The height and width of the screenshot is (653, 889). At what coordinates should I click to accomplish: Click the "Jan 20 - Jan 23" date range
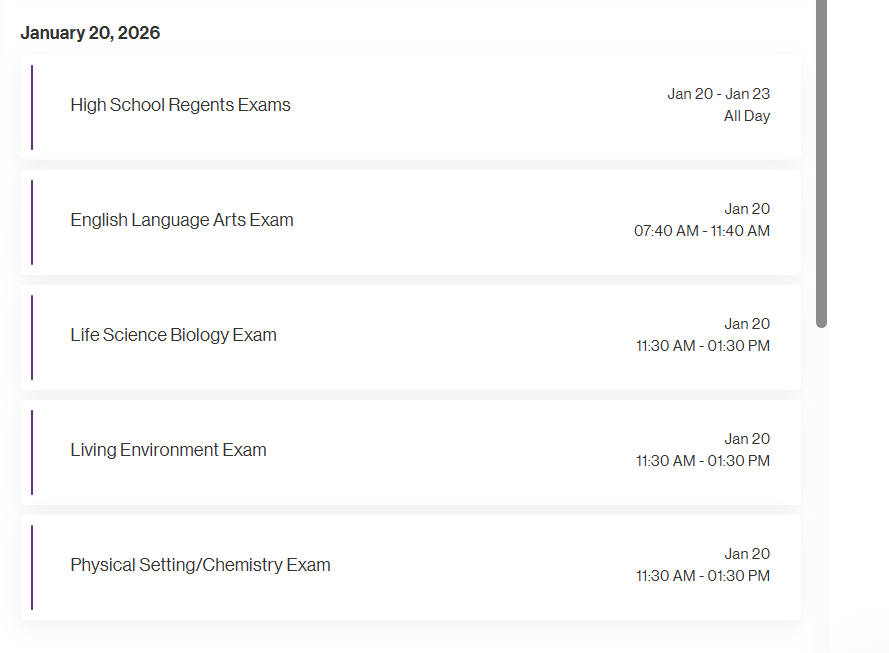[x=718, y=94]
